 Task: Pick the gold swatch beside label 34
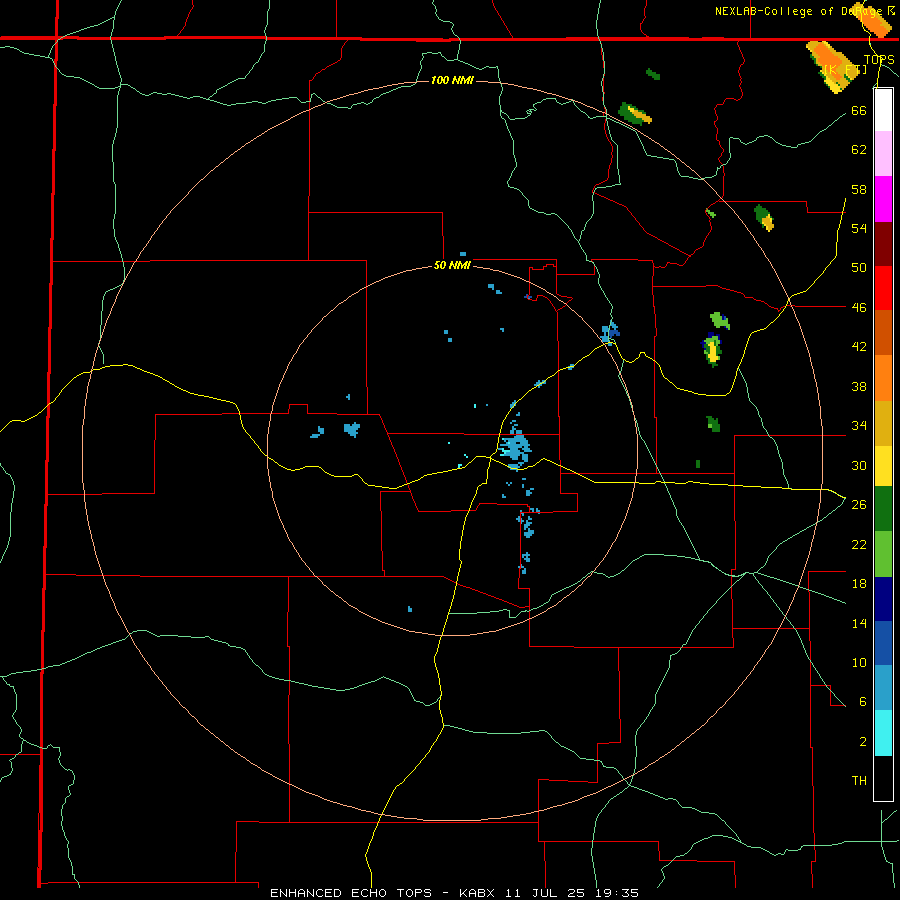pos(883,423)
